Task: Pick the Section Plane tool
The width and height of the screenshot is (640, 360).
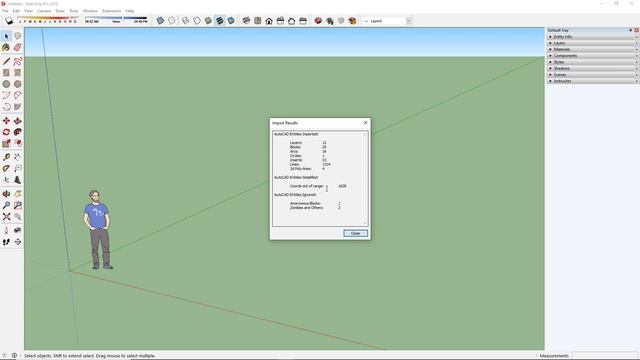Action: click(18, 242)
